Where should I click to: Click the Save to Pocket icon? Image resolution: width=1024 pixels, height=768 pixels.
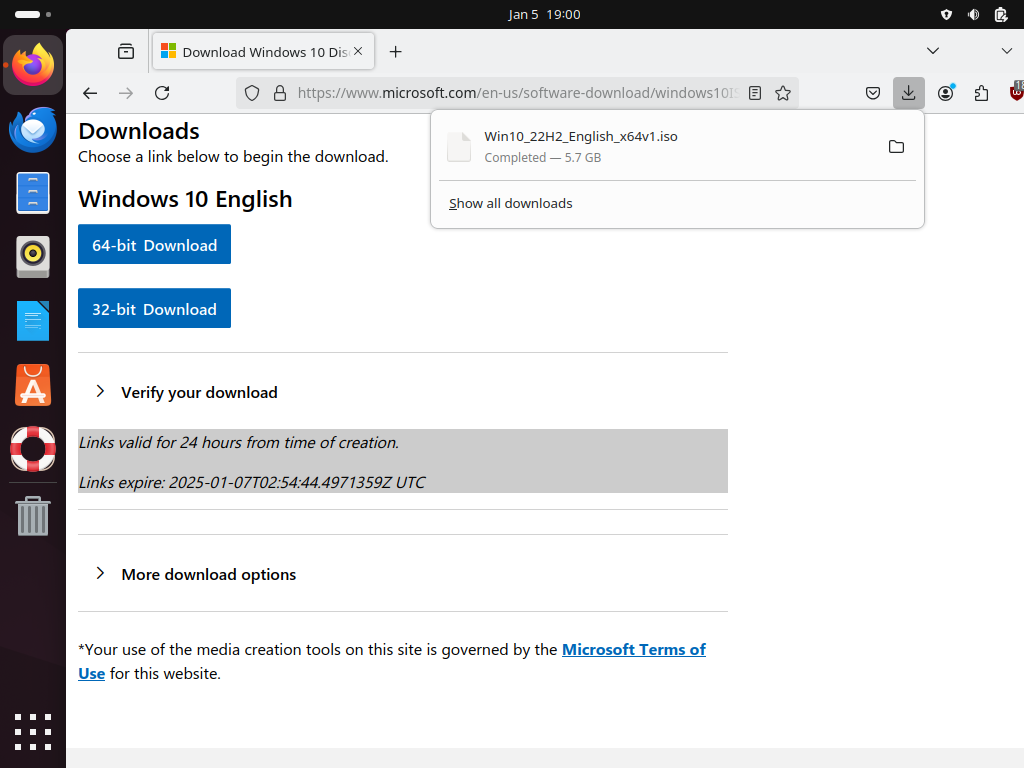pyautogui.click(x=872, y=93)
